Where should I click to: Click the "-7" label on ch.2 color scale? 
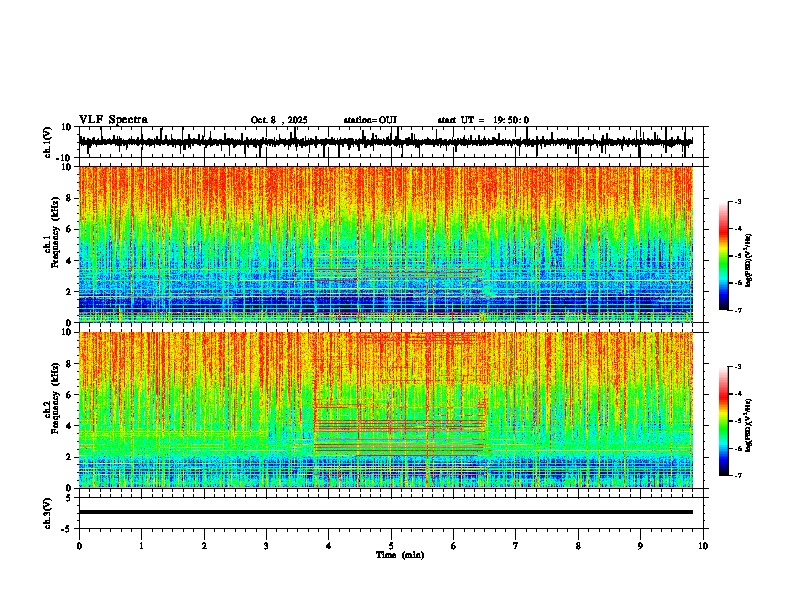point(737,476)
